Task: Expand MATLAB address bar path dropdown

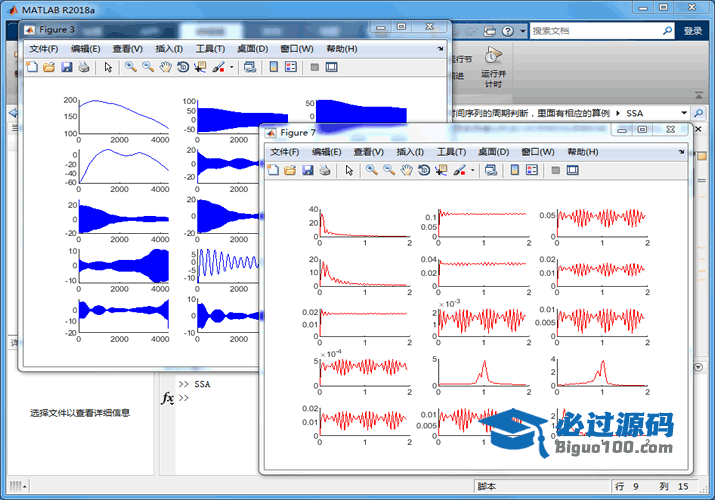Action: point(684,113)
